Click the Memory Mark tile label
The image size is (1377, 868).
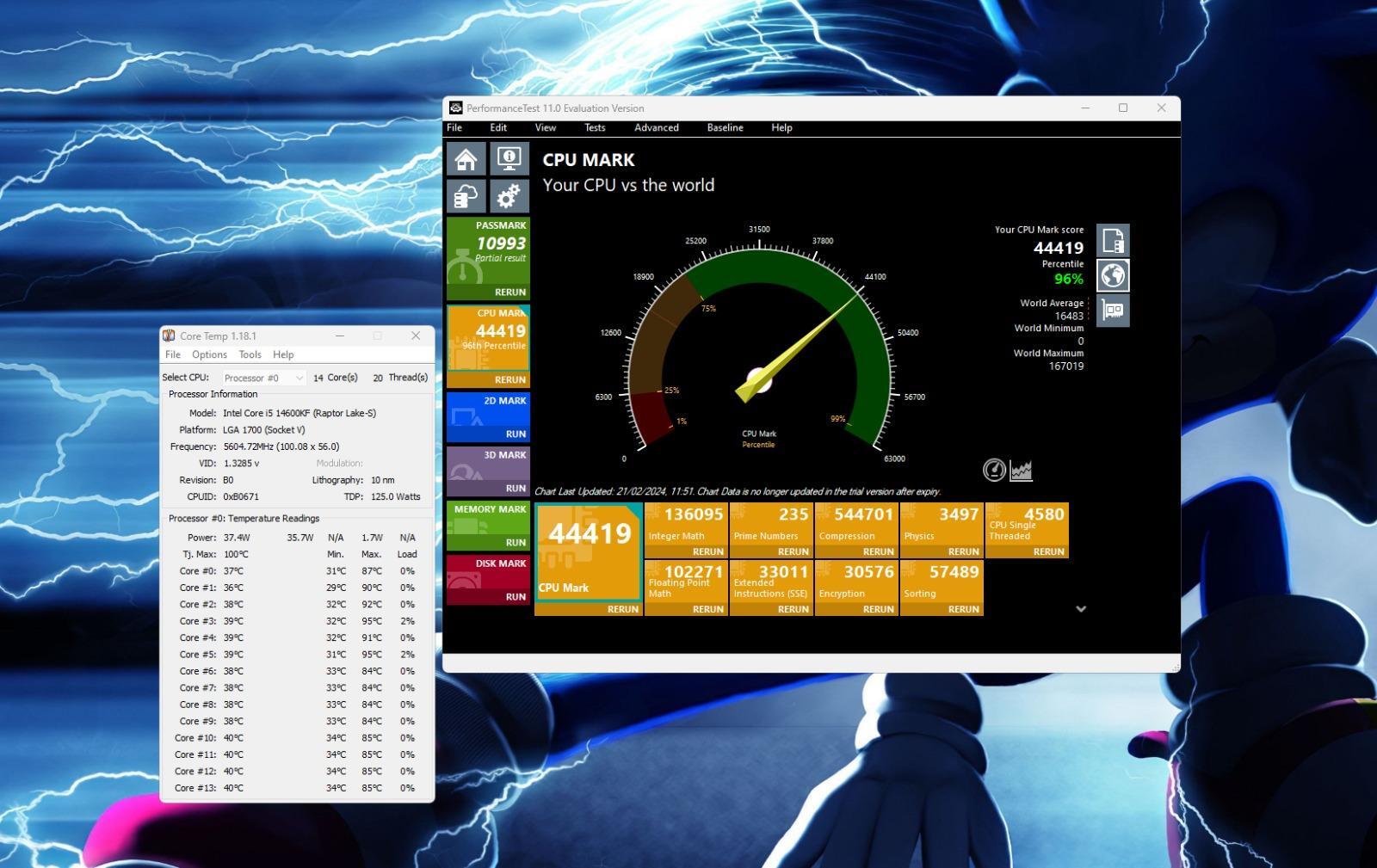[x=490, y=509]
